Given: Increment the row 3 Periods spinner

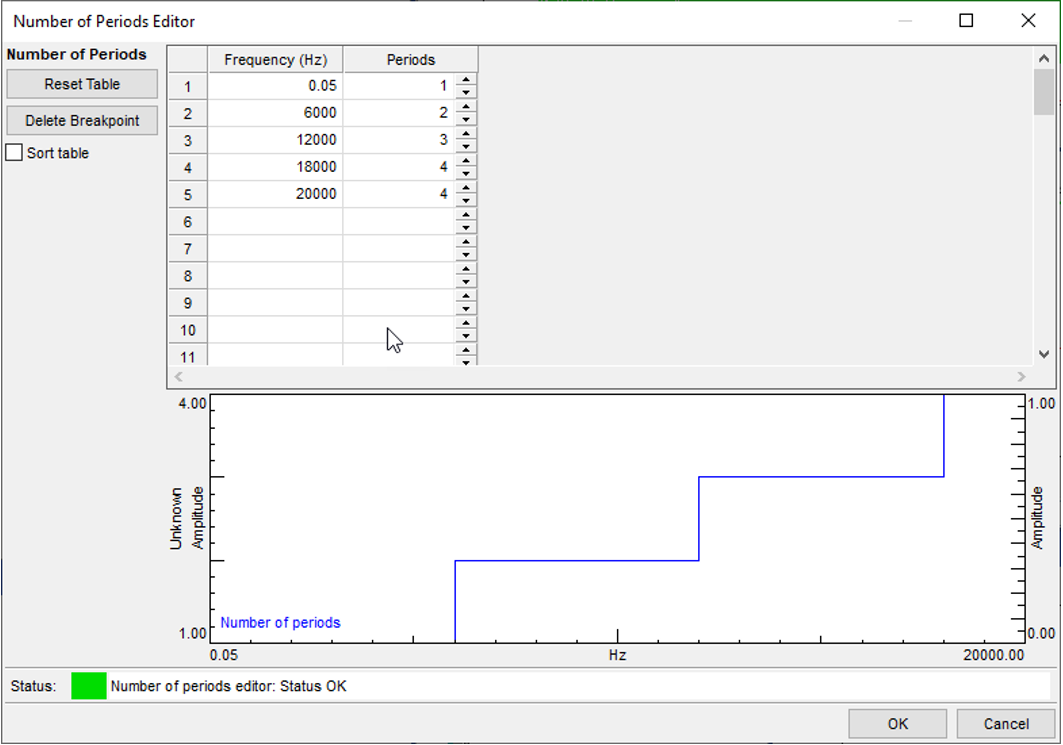Looking at the screenshot, I should [x=465, y=135].
